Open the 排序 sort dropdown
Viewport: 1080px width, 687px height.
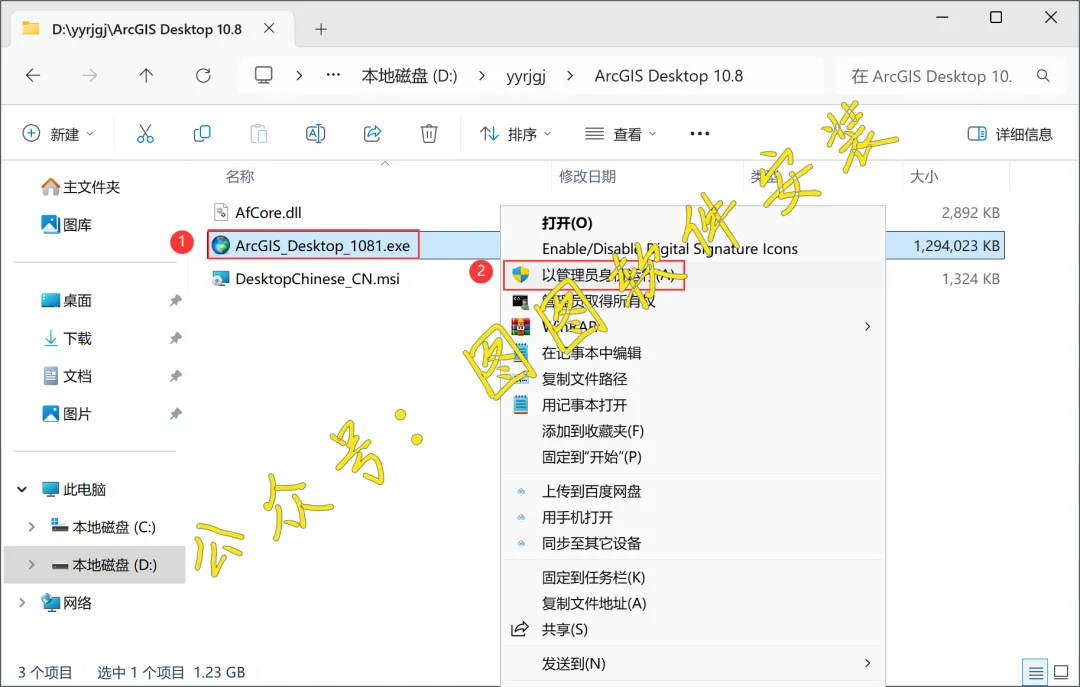[516, 134]
